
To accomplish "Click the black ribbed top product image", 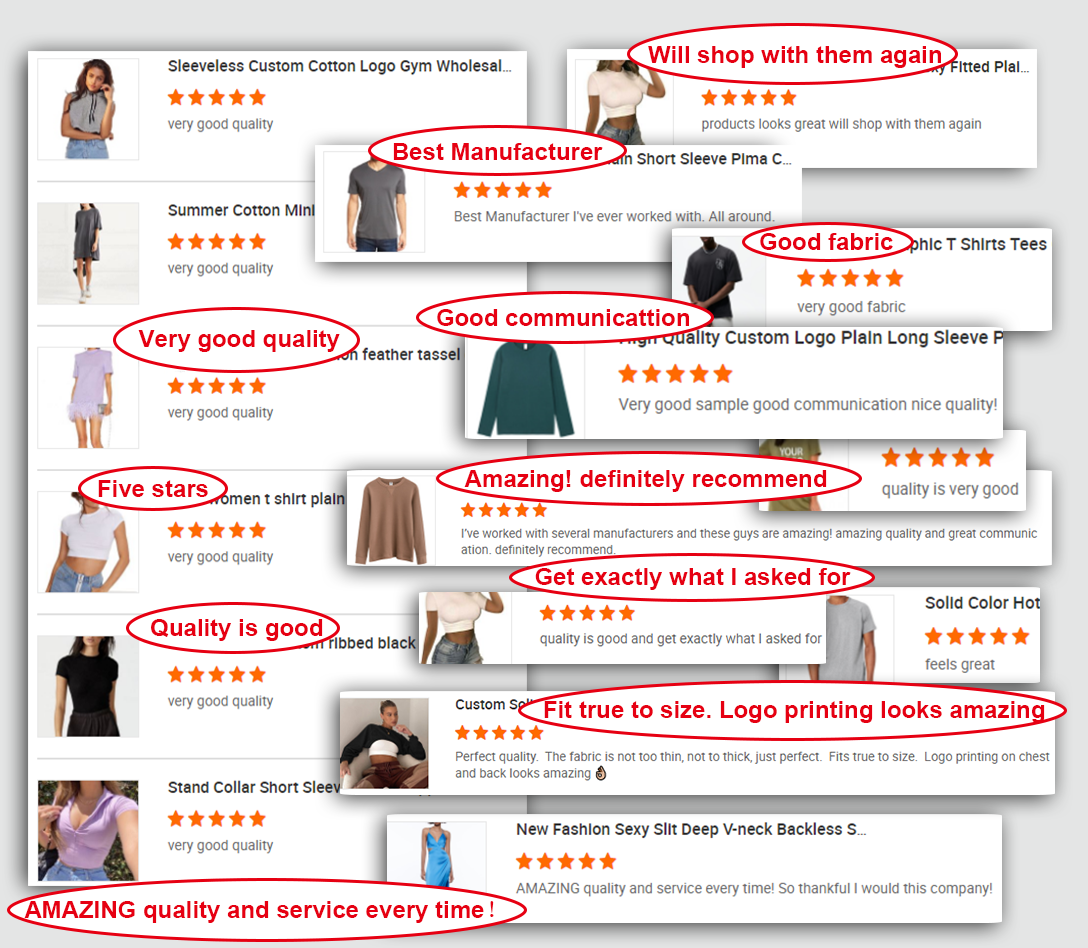I will [88, 686].
